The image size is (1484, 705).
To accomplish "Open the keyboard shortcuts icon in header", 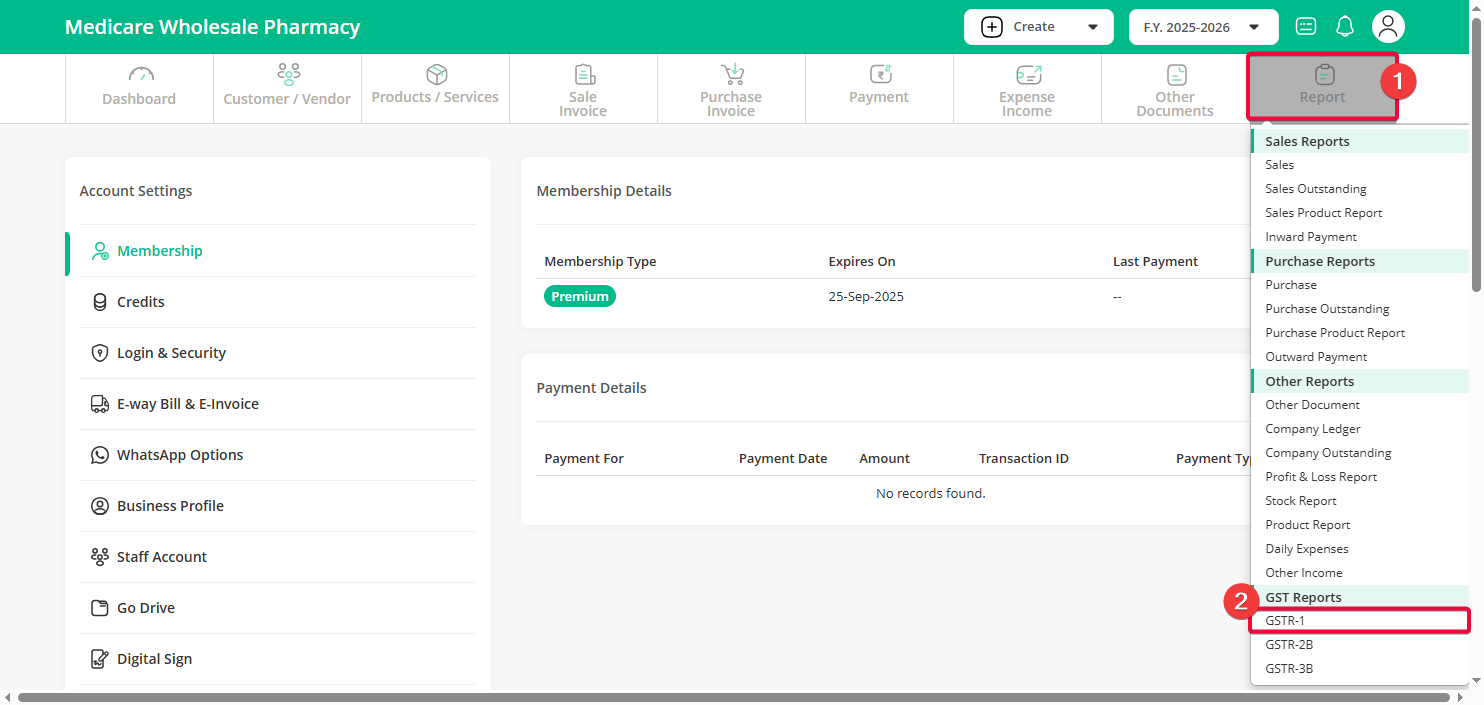I will 1306,27.
